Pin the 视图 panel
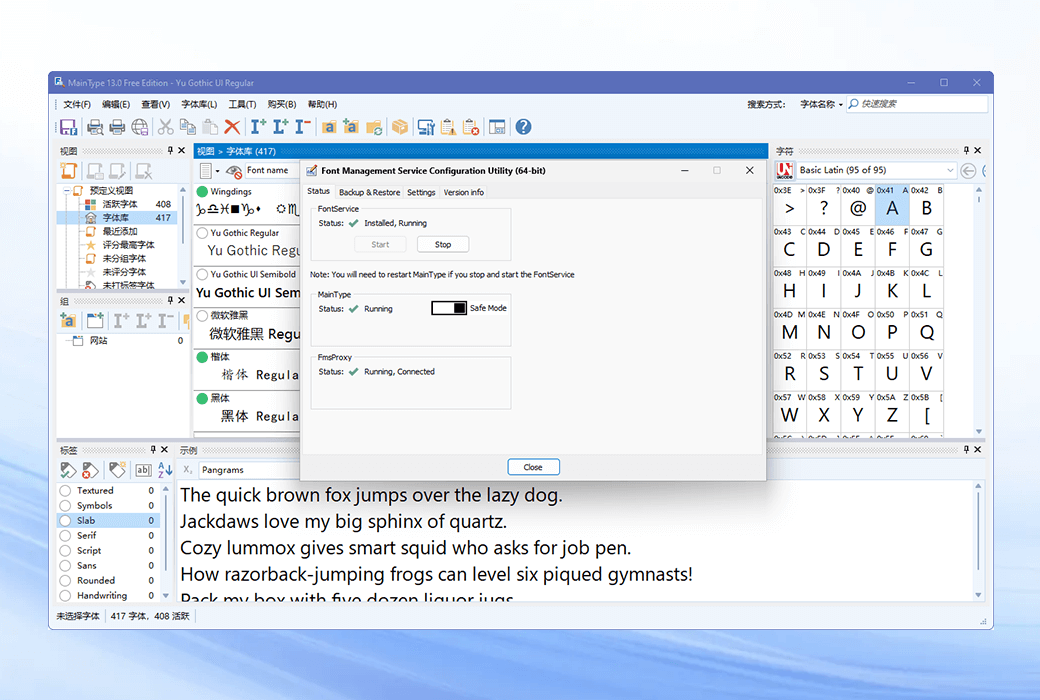The image size is (1040, 700). coord(170,151)
